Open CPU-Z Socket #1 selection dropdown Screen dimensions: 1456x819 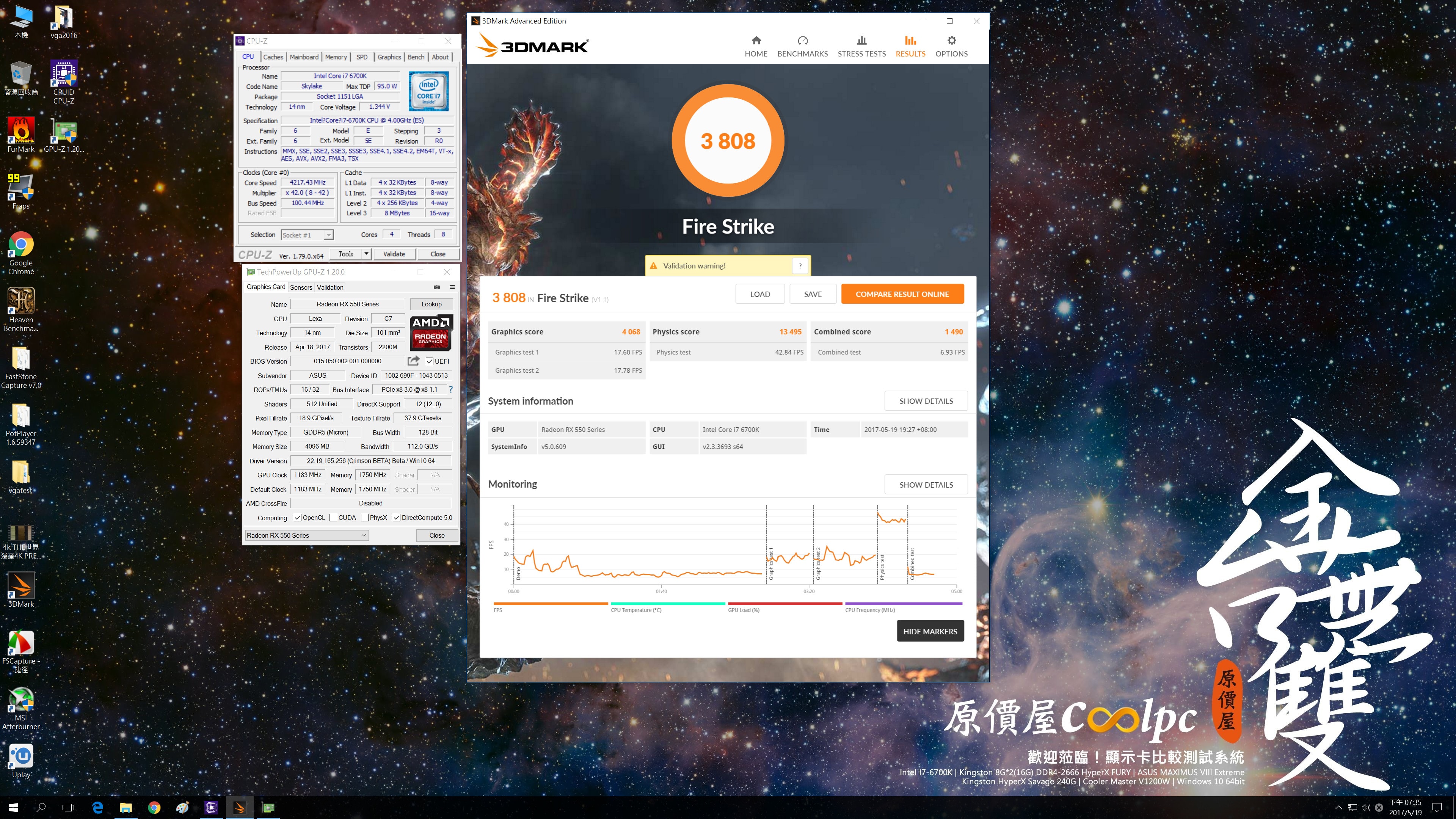[x=307, y=235]
